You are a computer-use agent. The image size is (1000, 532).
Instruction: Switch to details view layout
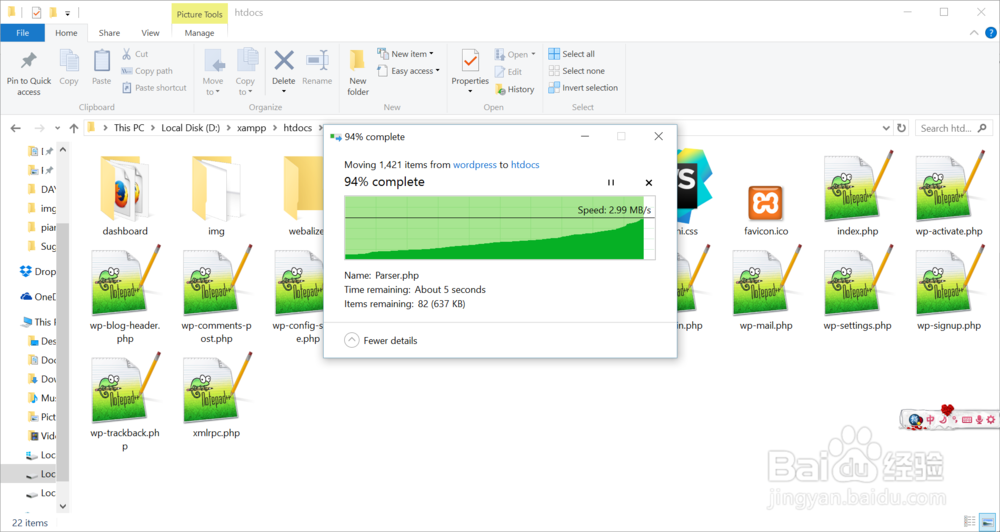pos(970,522)
